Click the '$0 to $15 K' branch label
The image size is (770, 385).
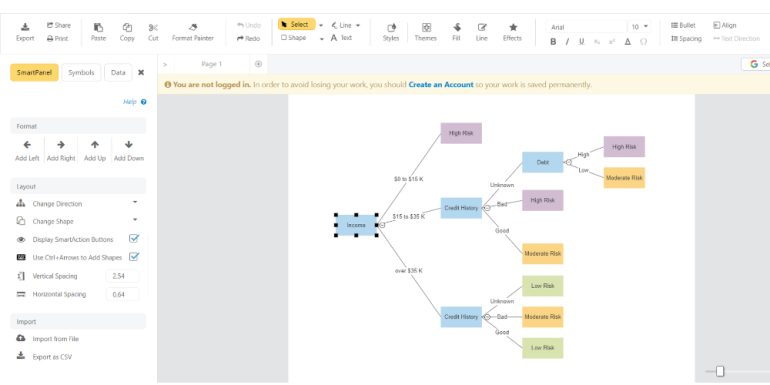[409, 179]
